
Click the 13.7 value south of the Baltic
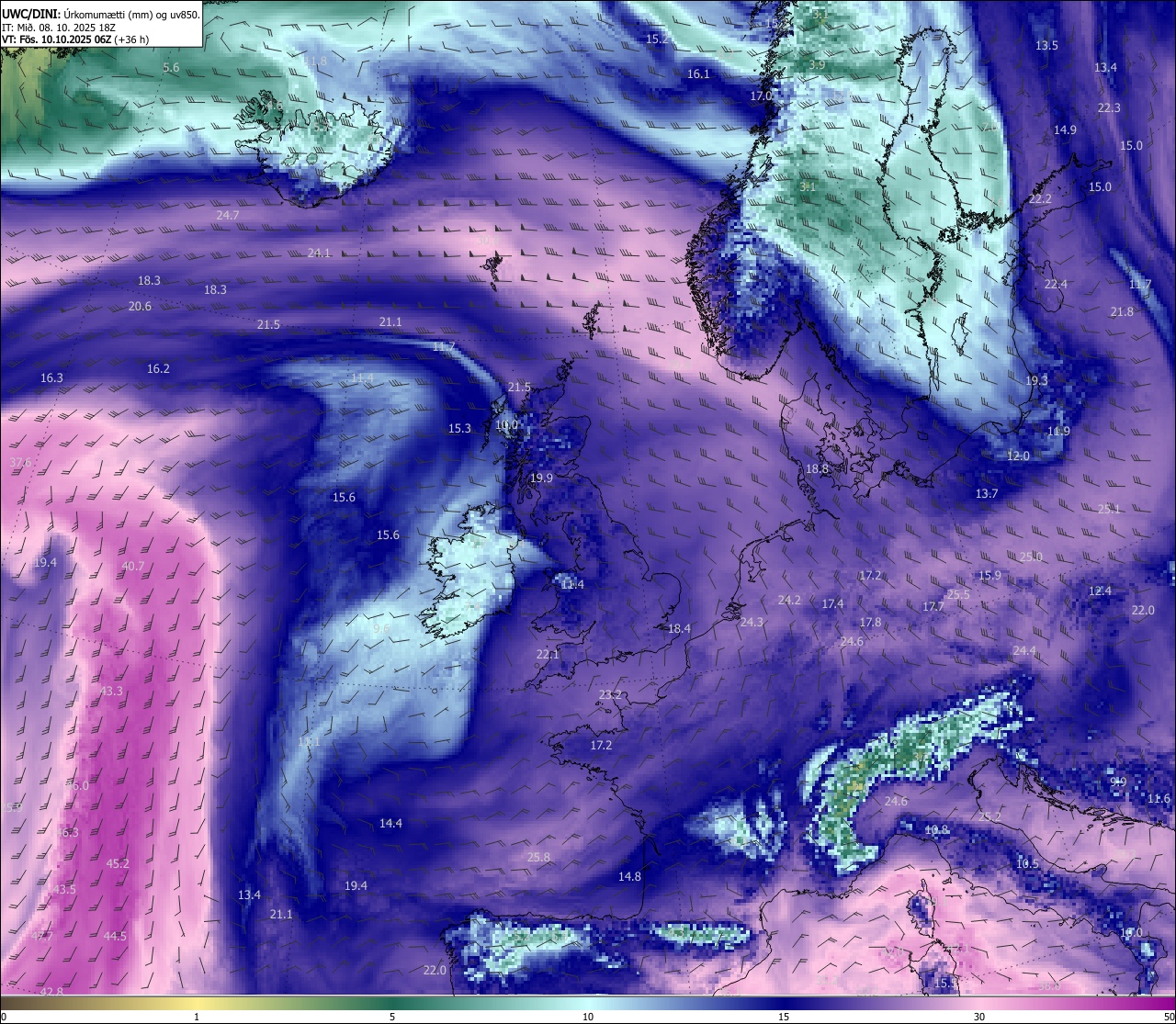click(x=986, y=494)
